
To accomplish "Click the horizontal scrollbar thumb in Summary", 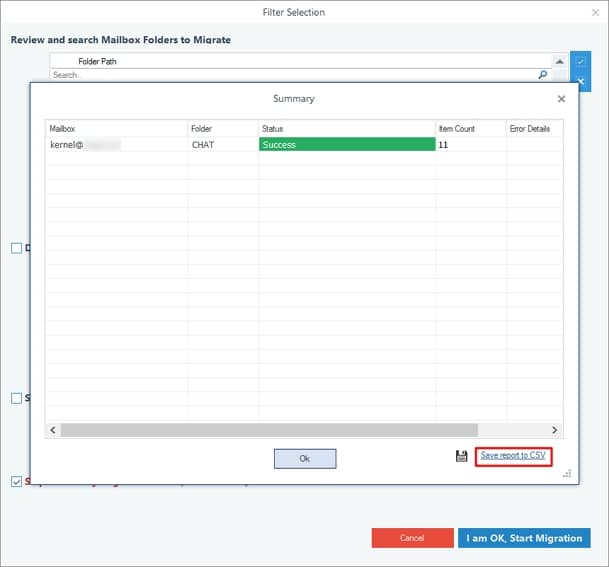I will coord(269,430).
